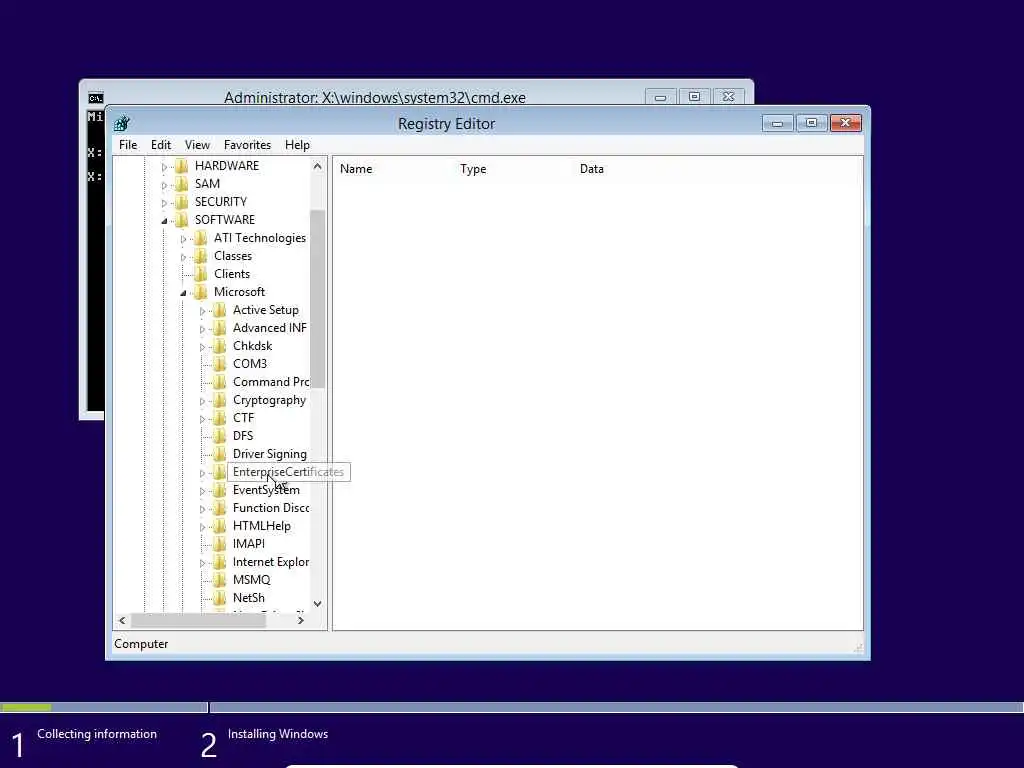Viewport: 1024px width, 768px height.
Task: Click the tree horizontal scrollbar thumb
Action: 198,620
